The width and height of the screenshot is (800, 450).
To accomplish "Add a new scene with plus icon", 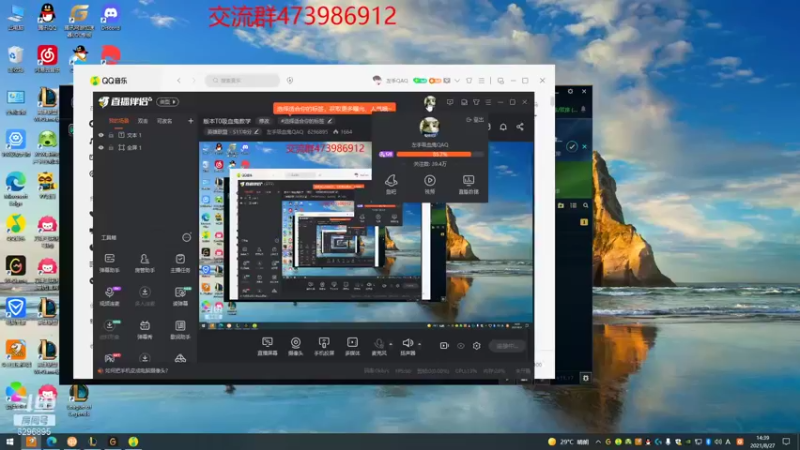I will (190, 121).
